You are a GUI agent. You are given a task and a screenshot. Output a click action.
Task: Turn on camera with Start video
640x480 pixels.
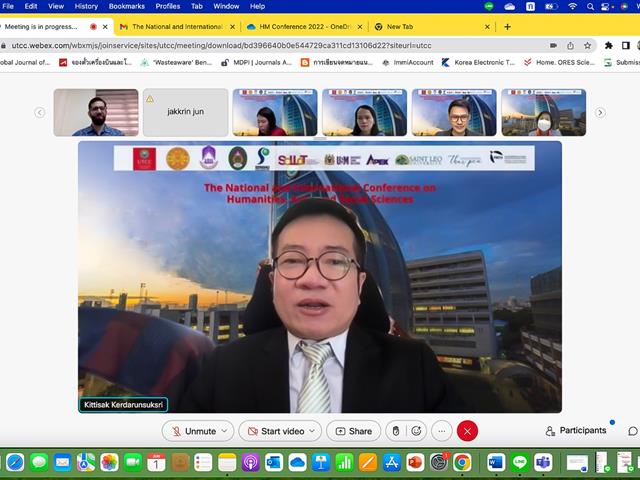click(x=276, y=431)
